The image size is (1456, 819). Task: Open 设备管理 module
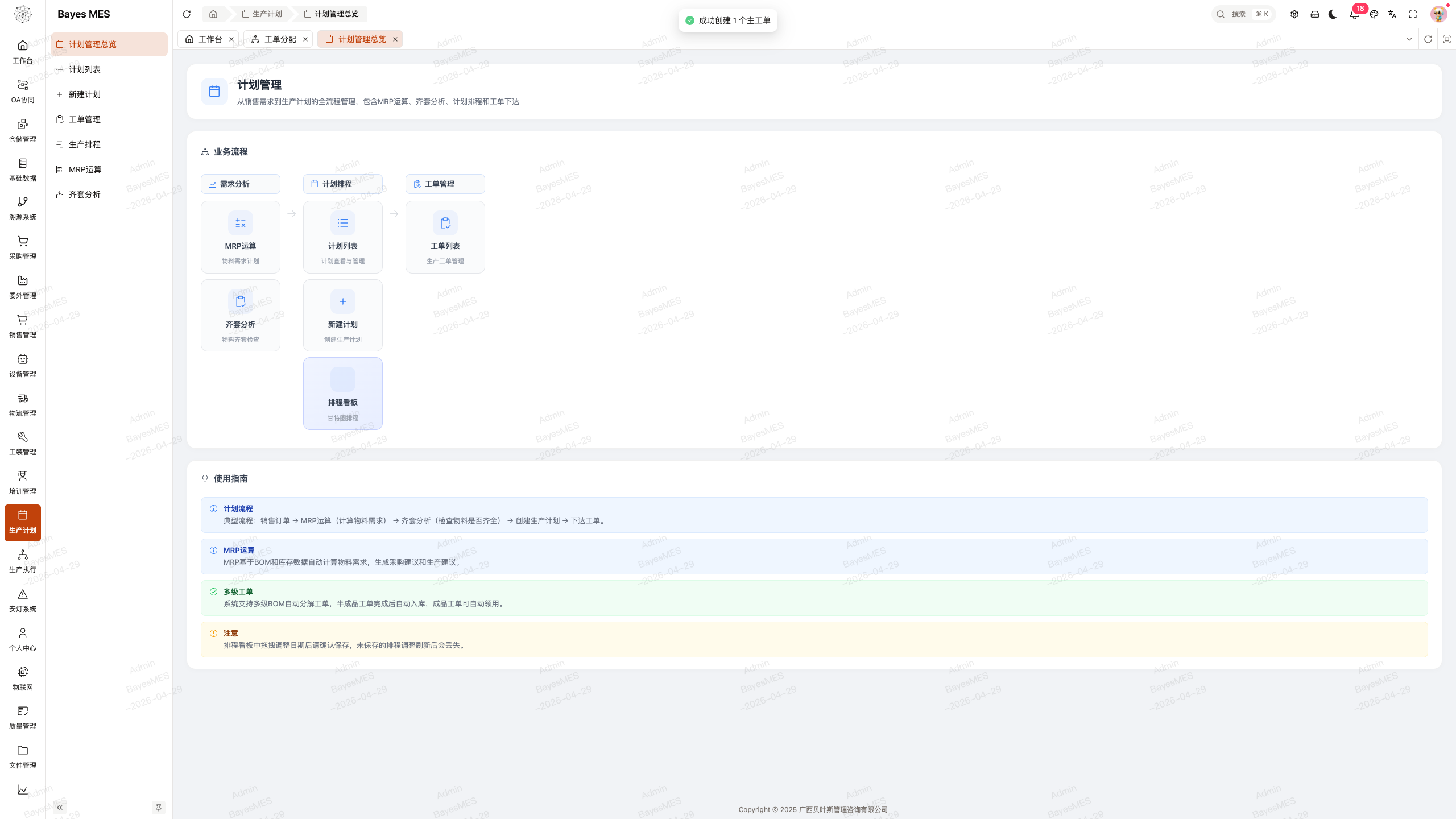23,365
